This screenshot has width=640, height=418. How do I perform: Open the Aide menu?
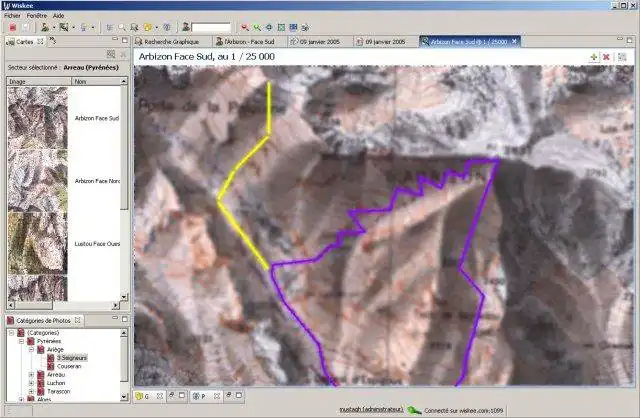(58, 16)
